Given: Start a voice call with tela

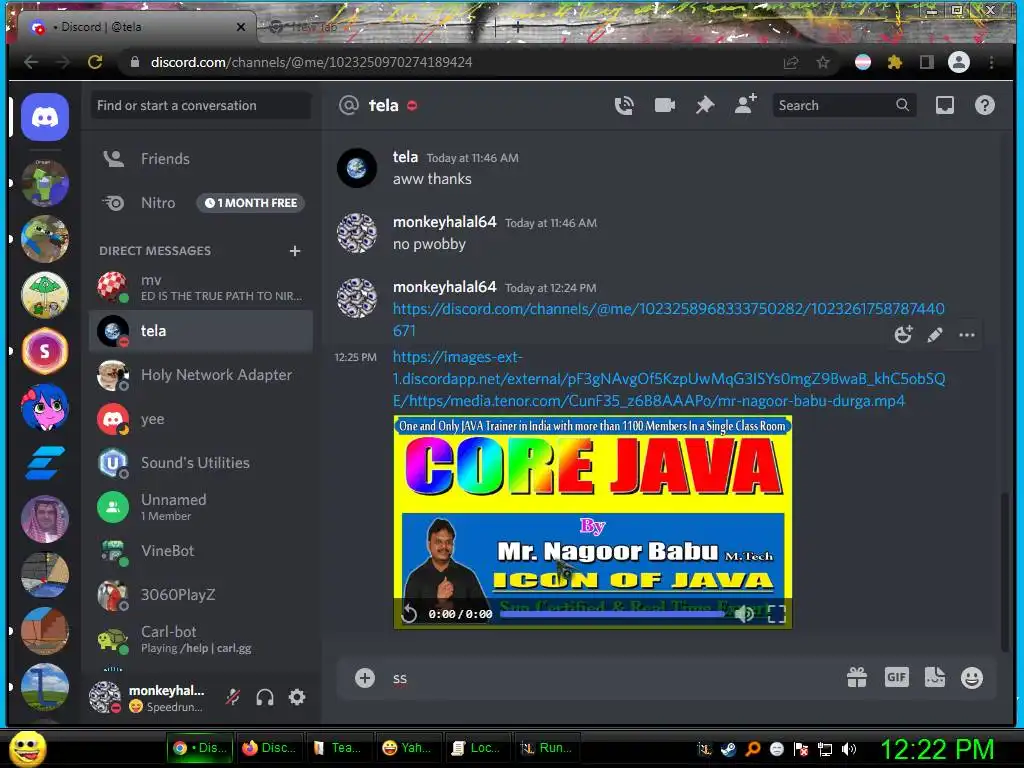Looking at the screenshot, I should pyautogui.click(x=624, y=105).
